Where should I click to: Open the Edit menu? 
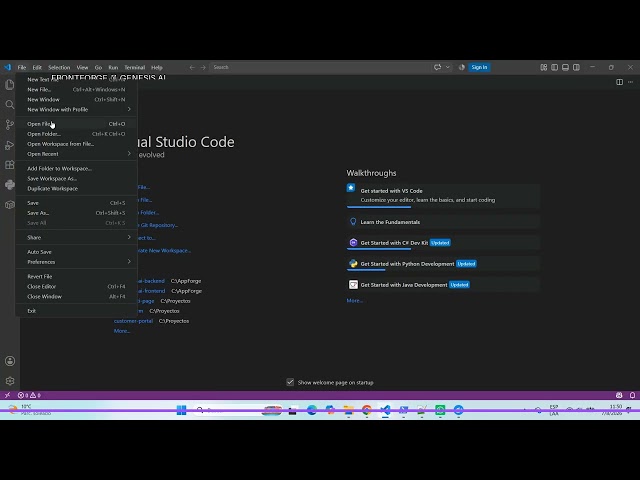click(37, 67)
